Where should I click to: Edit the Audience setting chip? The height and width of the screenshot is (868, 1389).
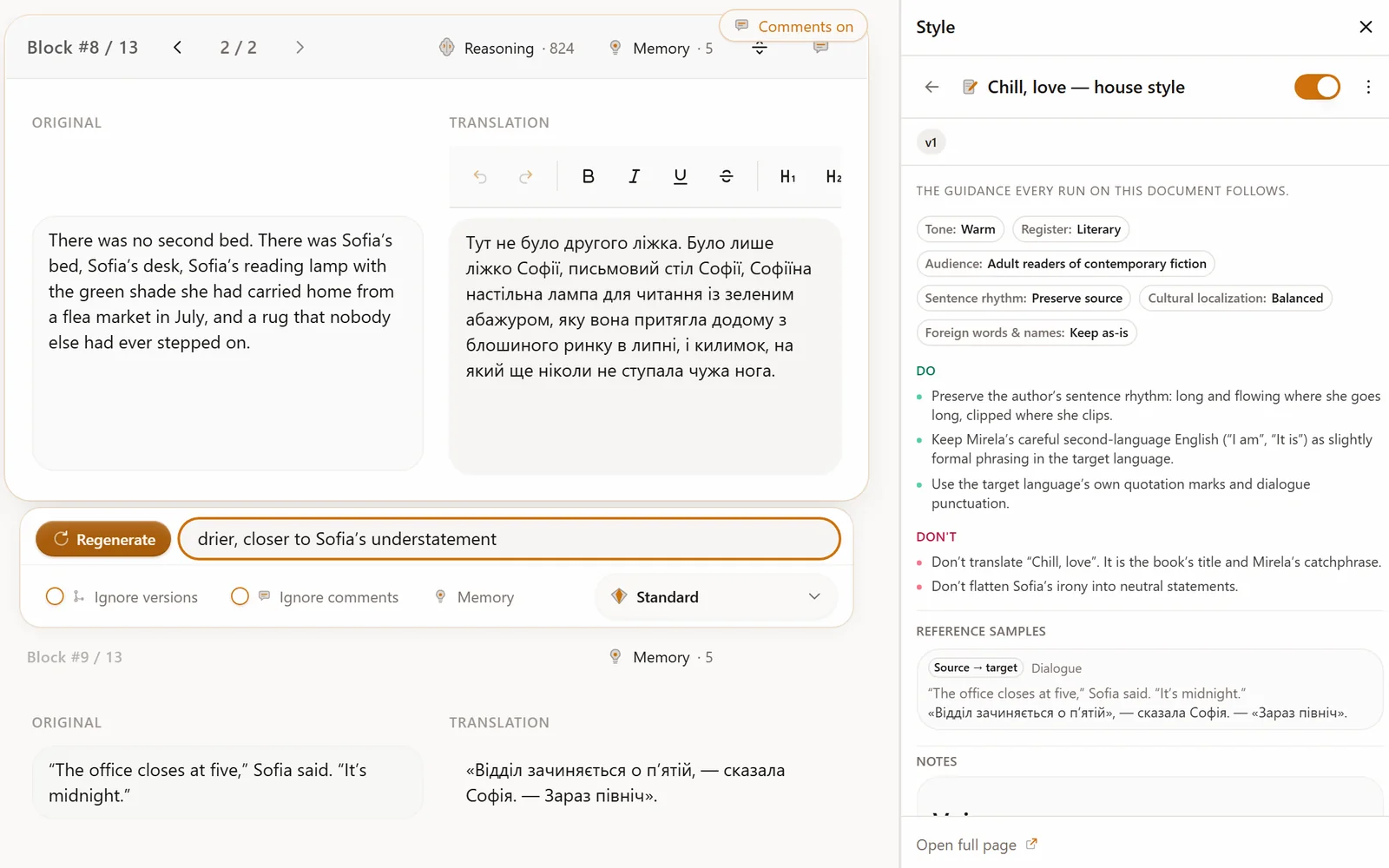(1065, 264)
